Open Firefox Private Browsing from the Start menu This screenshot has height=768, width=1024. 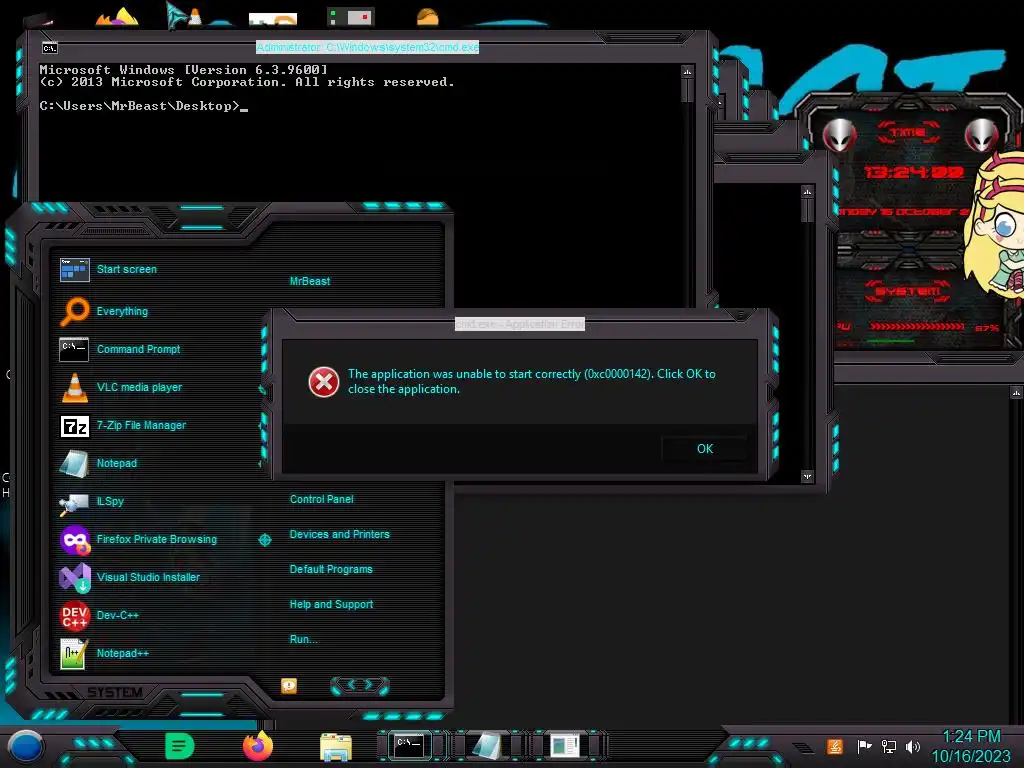point(157,539)
